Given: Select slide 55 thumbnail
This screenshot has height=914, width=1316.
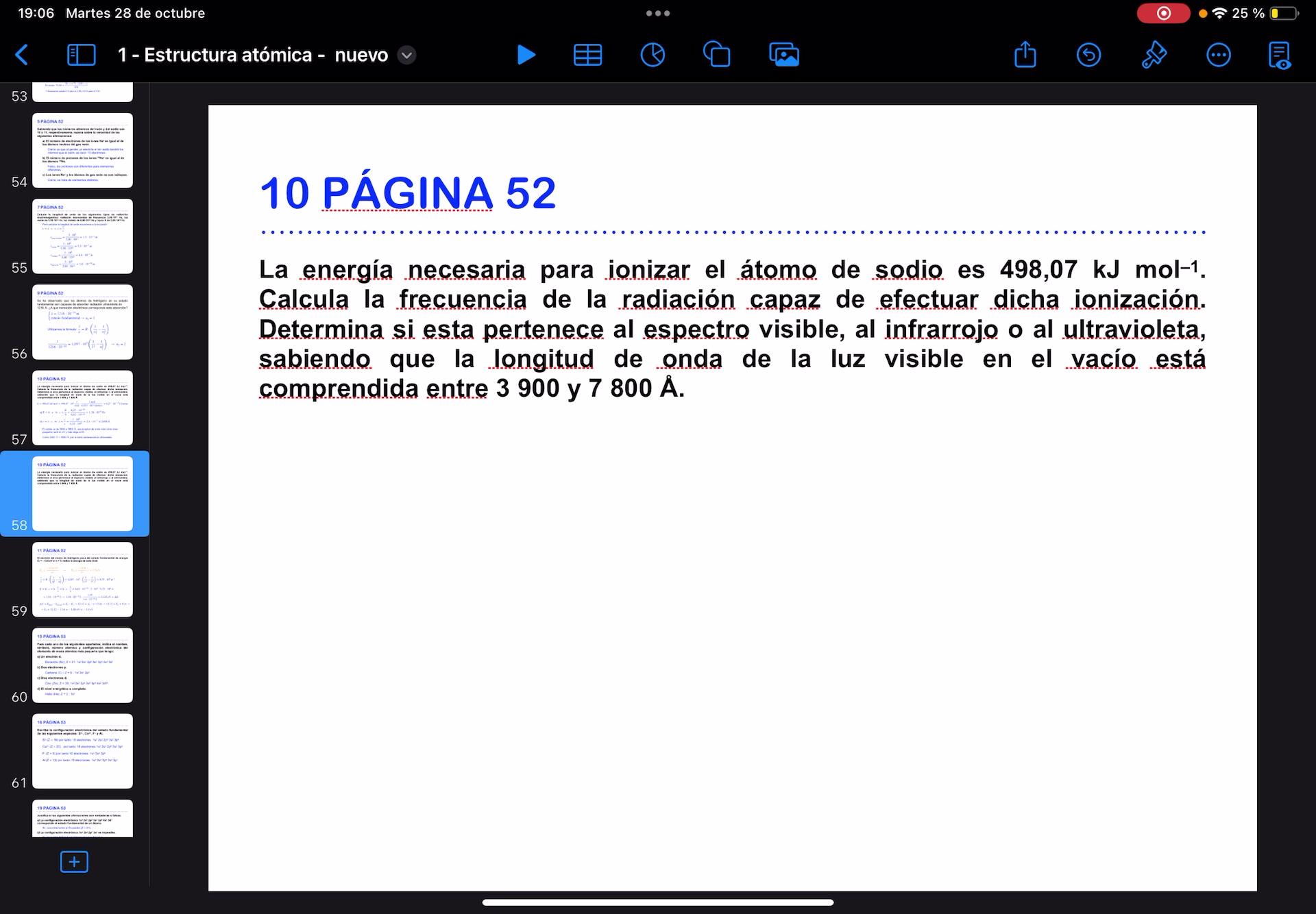Looking at the screenshot, I should point(82,236).
